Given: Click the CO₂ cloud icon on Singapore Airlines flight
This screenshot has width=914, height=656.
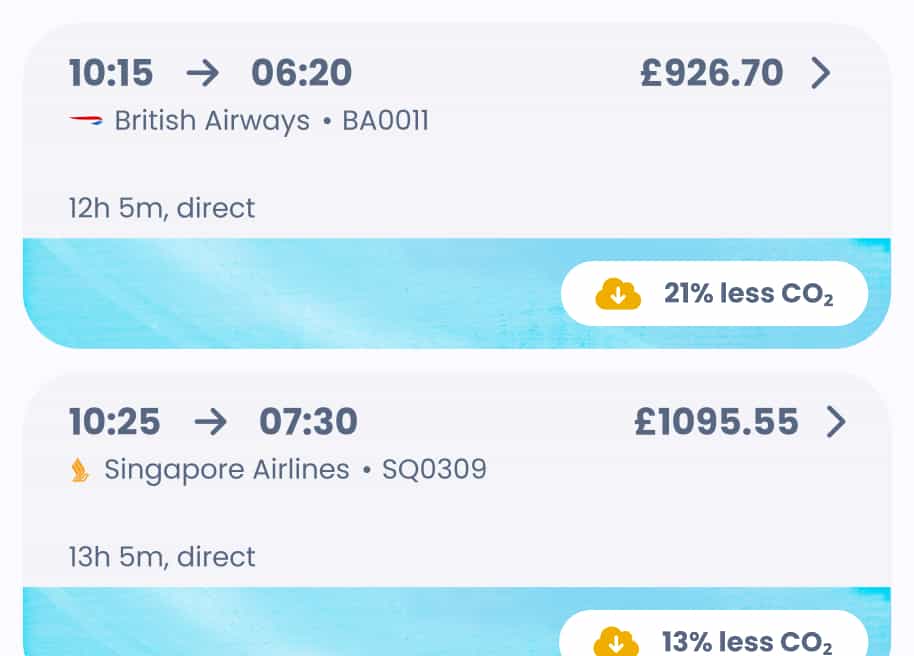Looking at the screenshot, I should click(617, 639).
